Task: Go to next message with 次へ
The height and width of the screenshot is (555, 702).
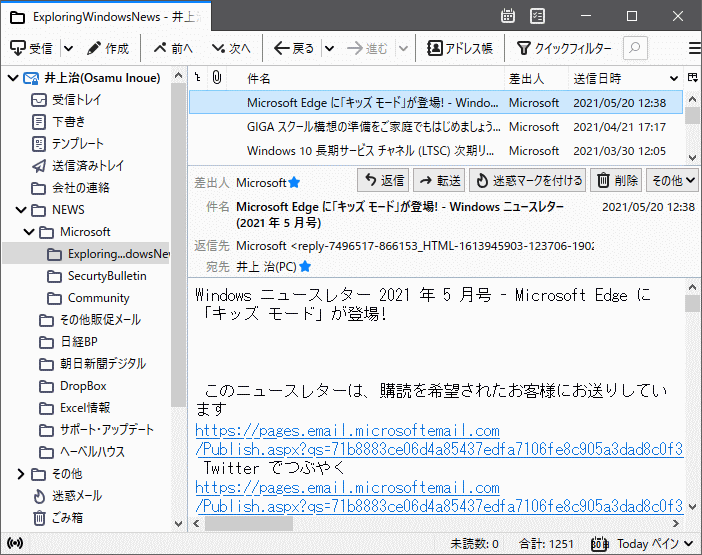Action: click(231, 48)
